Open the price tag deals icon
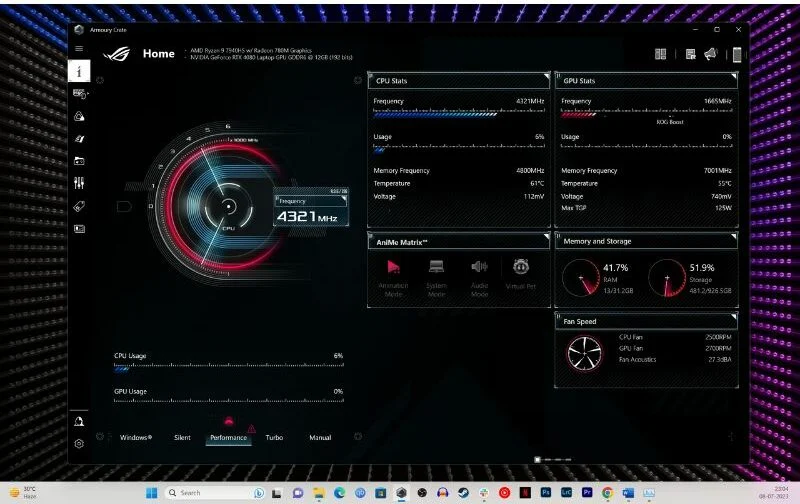Viewport: 800px width, 504px height. tap(79, 206)
